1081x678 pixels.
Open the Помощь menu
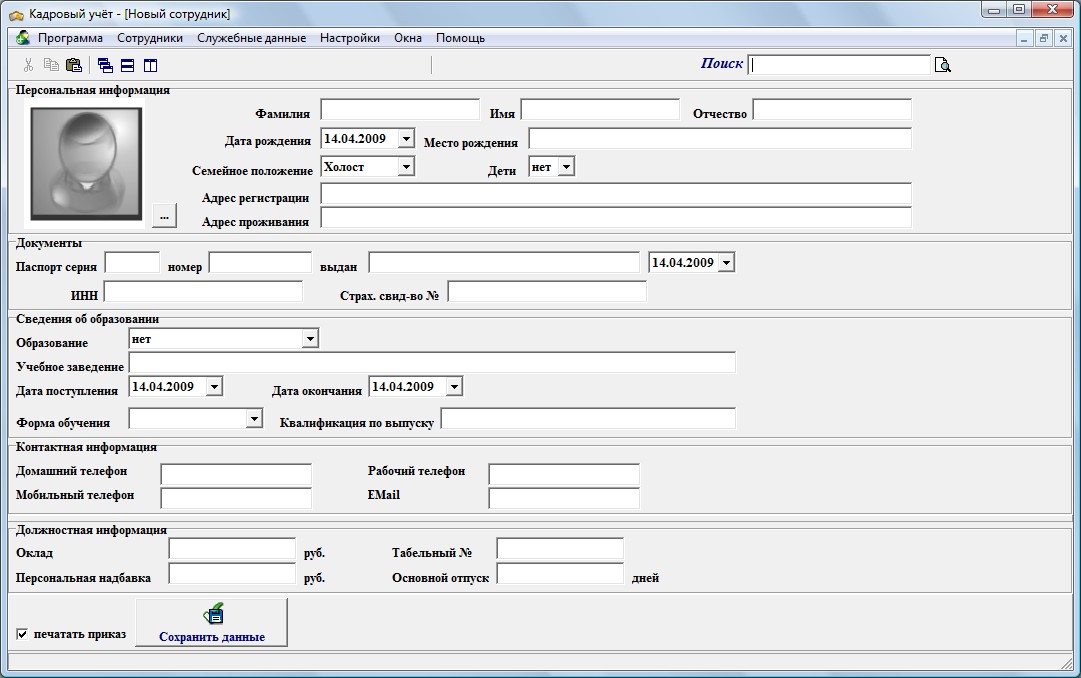click(461, 38)
